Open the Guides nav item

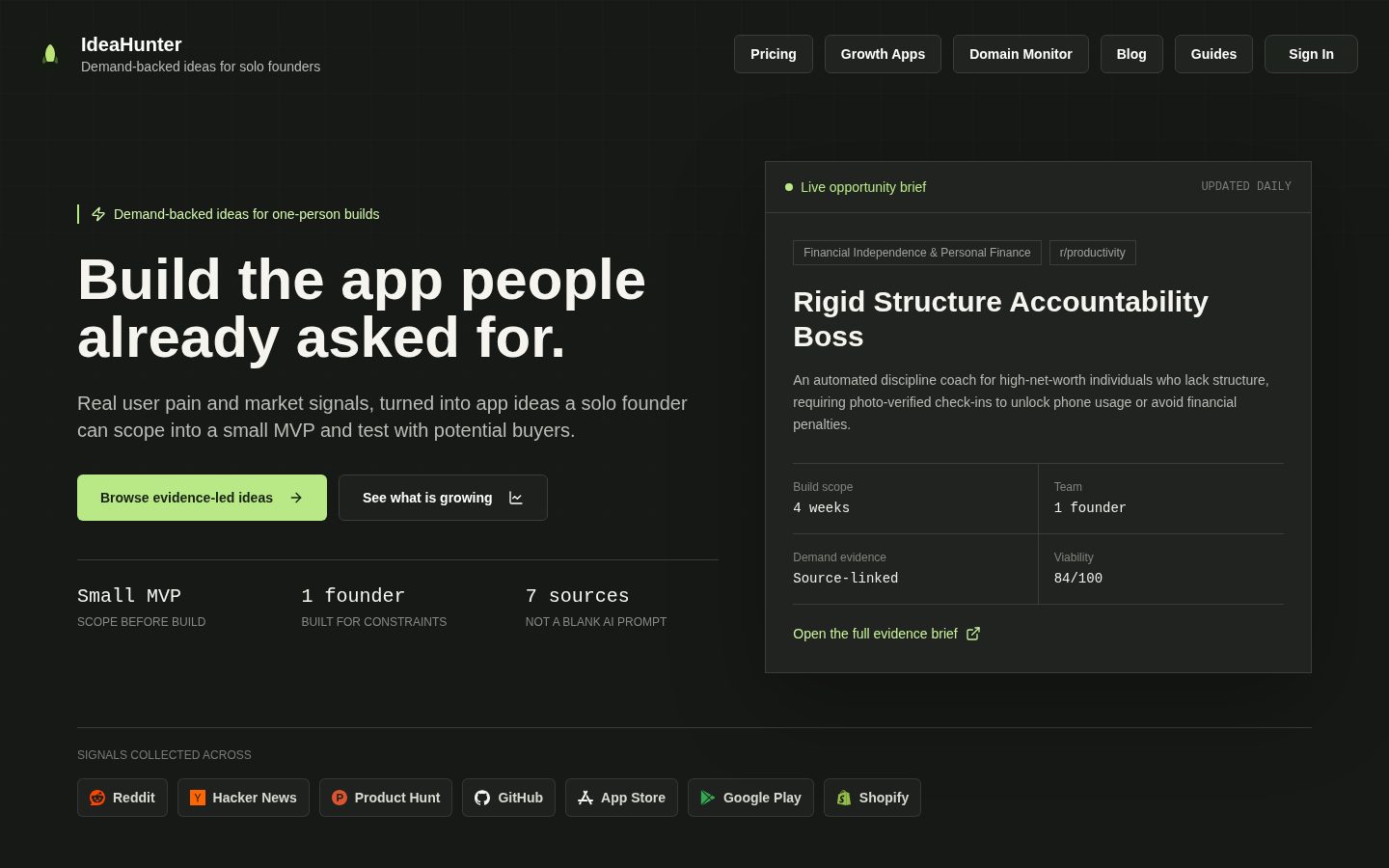point(1213,54)
